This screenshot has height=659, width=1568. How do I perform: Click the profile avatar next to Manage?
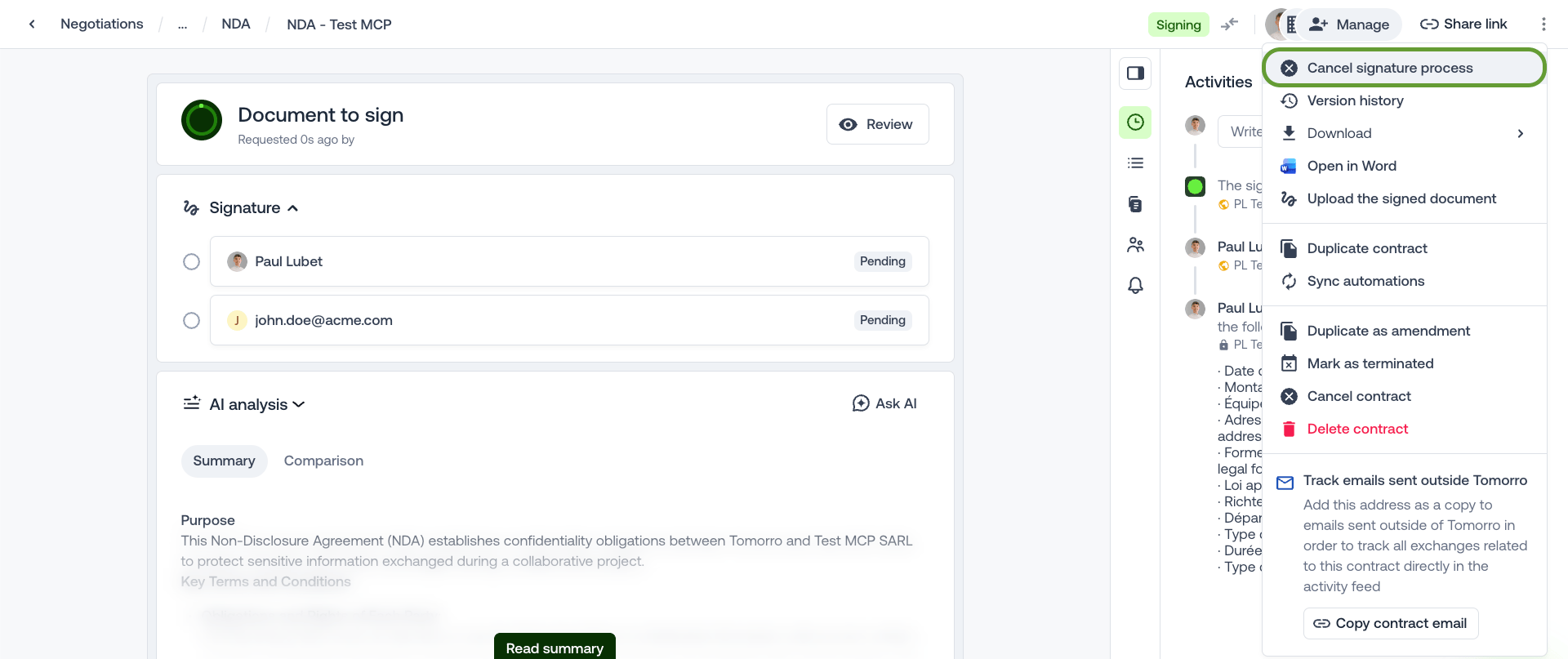(x=1278, y=24)
